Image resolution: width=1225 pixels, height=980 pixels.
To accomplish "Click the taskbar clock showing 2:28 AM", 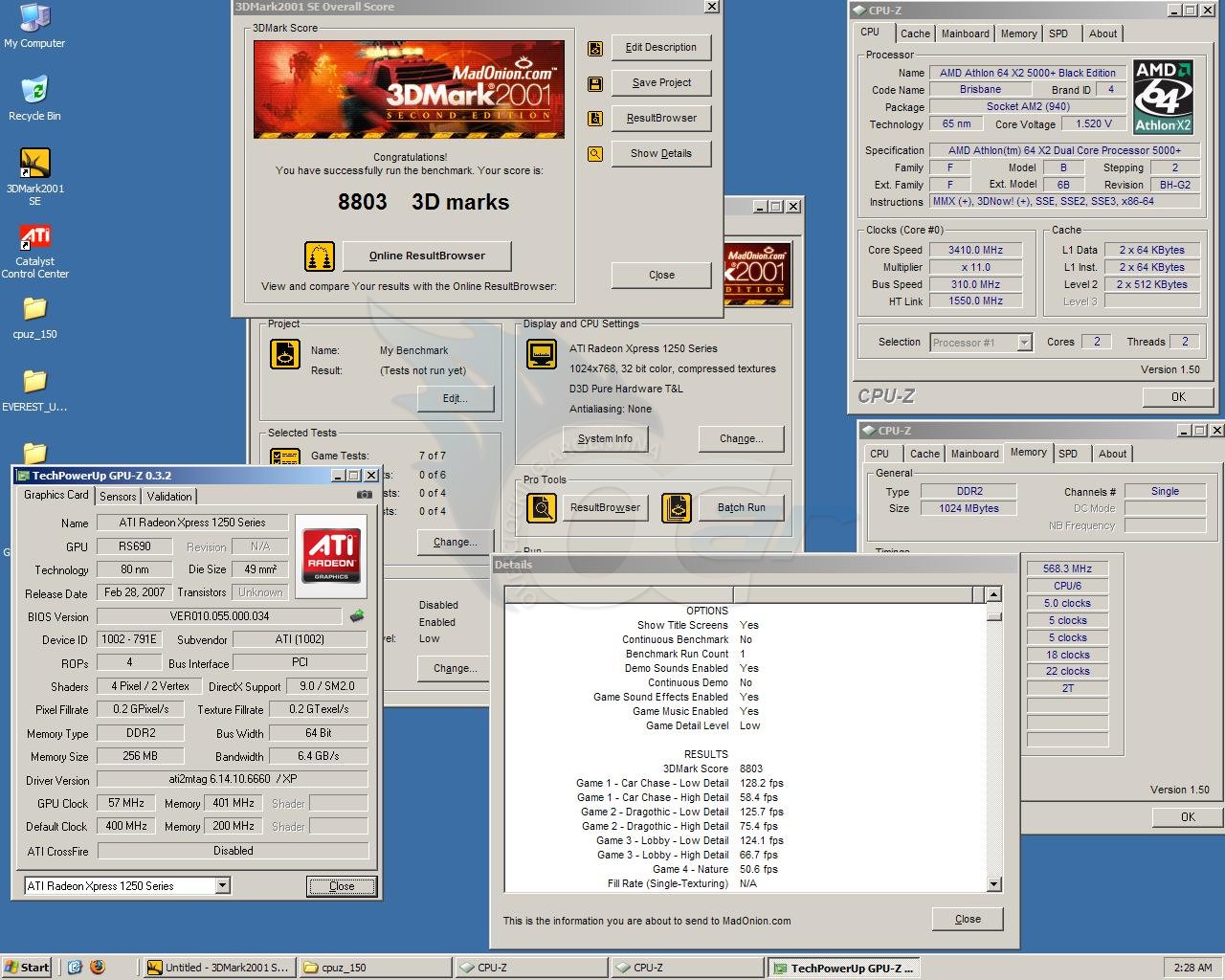I will [x=1192, y=968].
